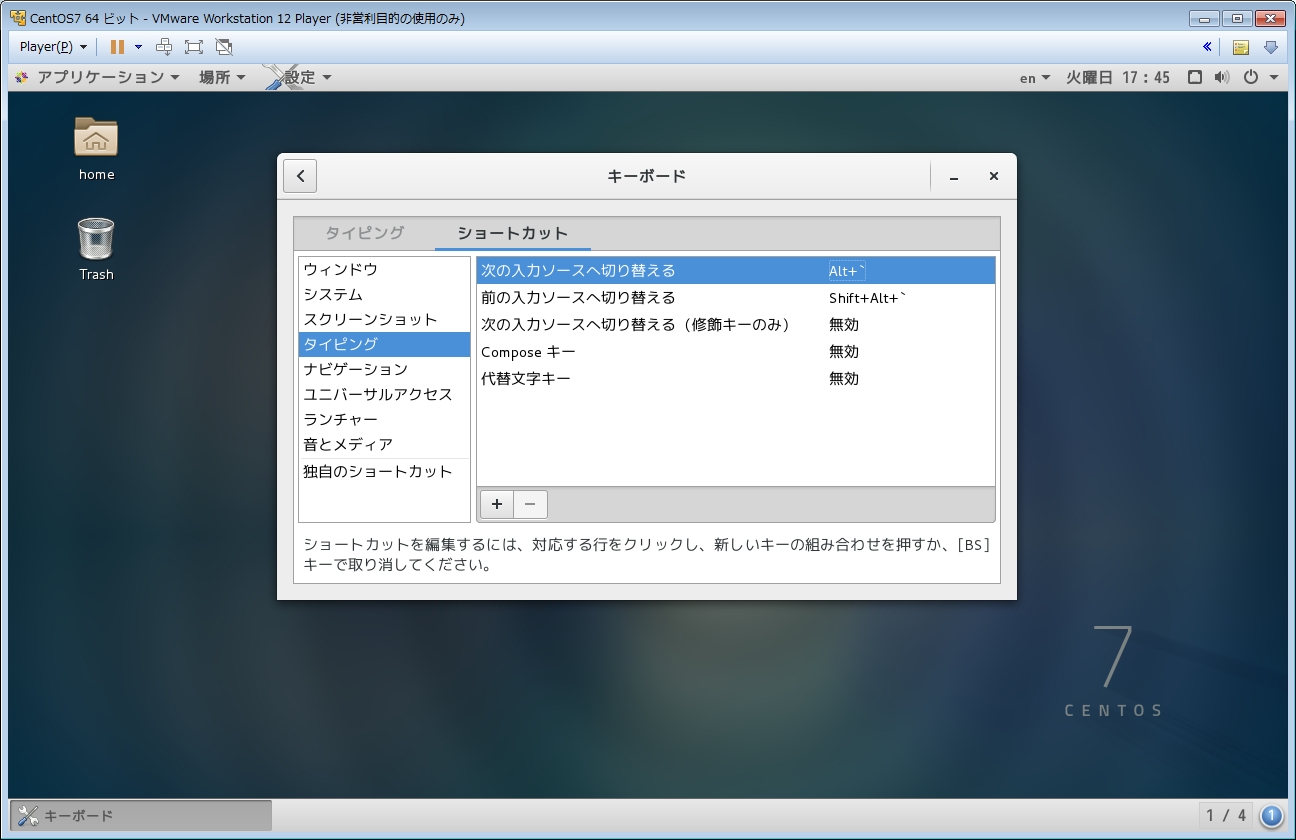Pause the virtual machine with the orange pause icon
The image size is (1296, 840).
117,47
